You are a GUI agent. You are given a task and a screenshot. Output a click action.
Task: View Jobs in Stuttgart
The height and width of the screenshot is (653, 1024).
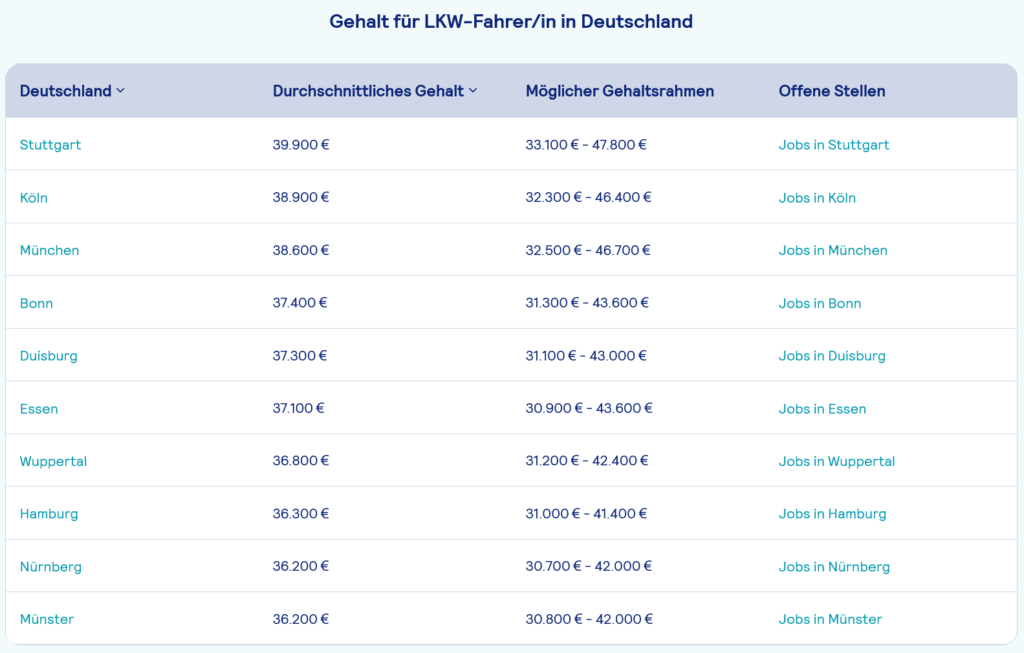(833, 145)
